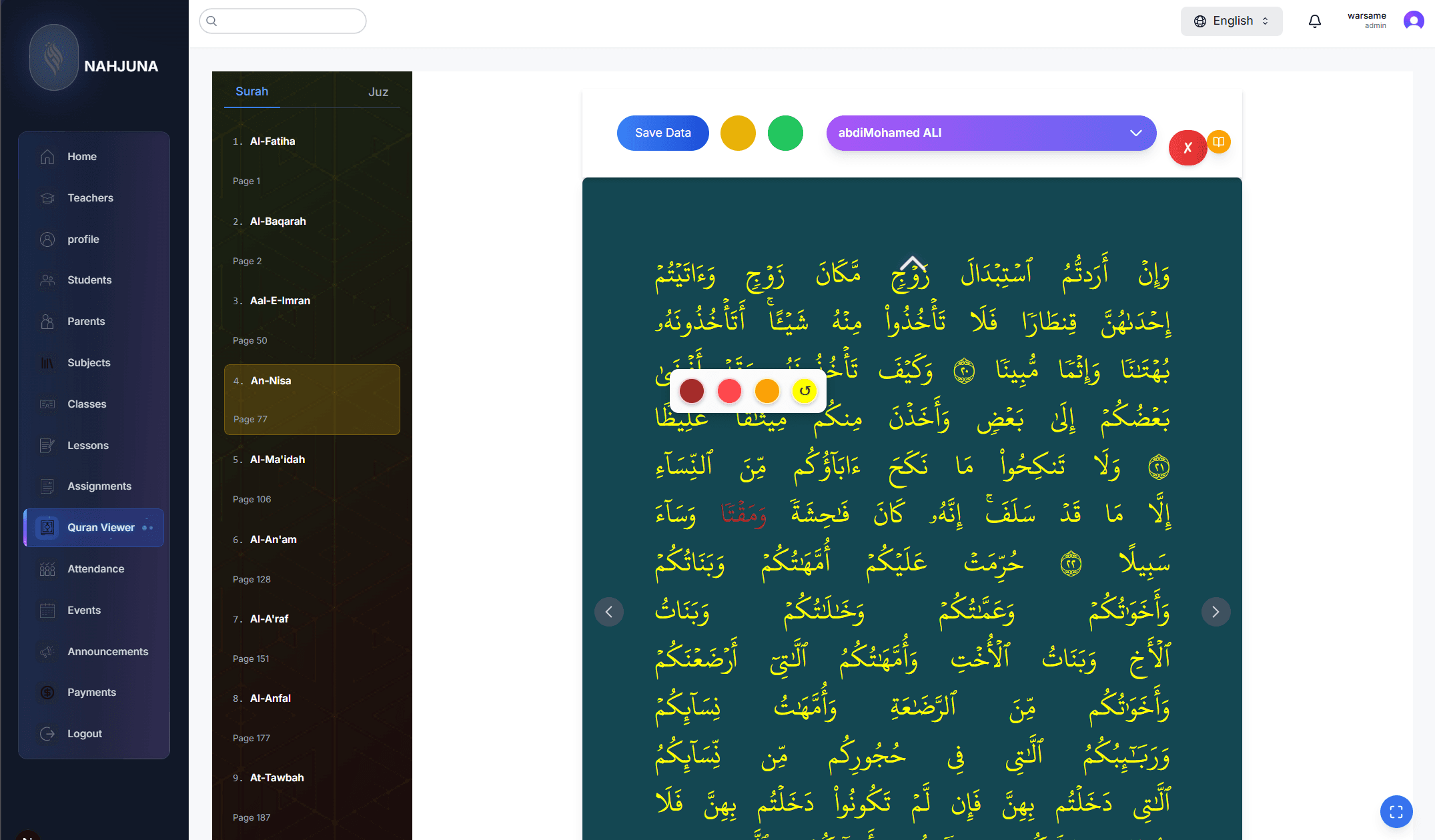Screen dimensions: 1435x840
Task: Click the search magnifier icon
Action: click(211, 21)
